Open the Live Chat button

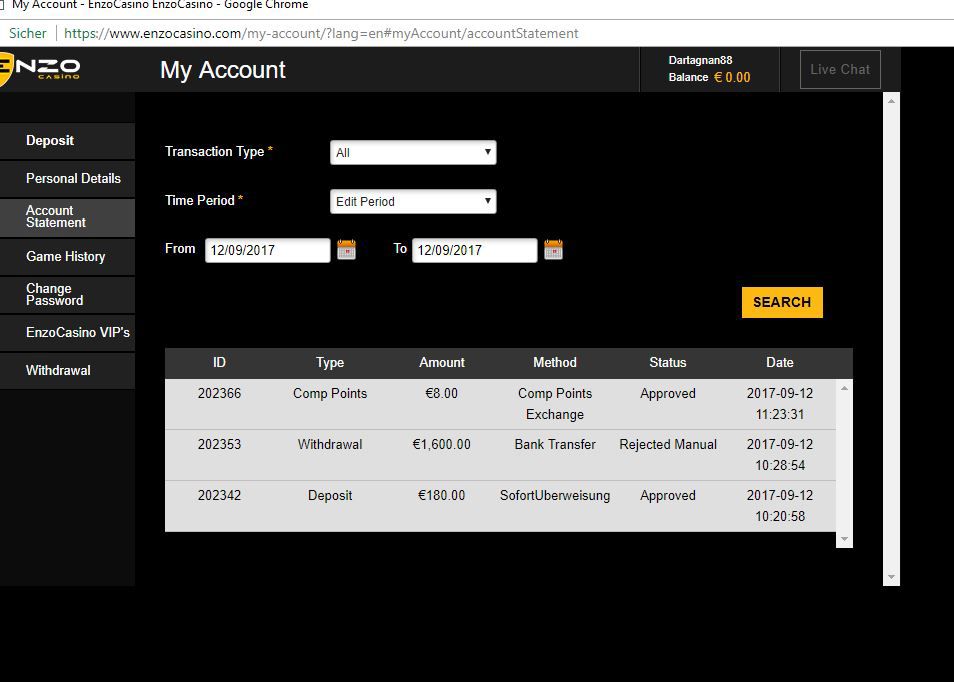840,69
